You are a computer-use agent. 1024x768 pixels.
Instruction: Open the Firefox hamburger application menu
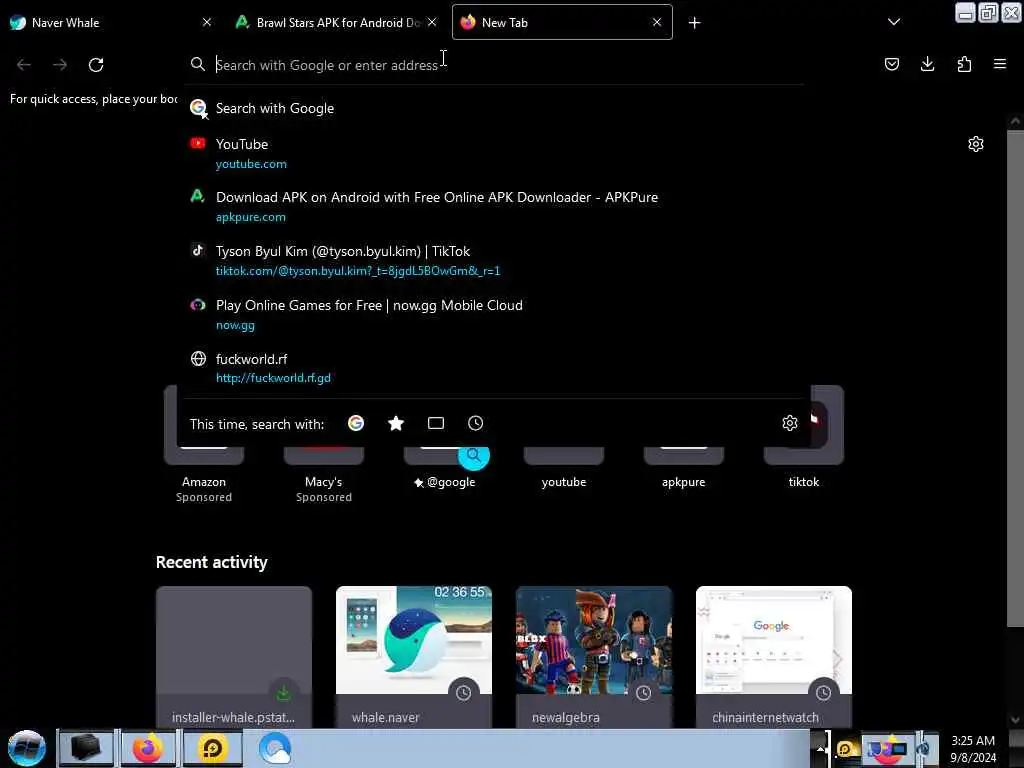click(1000, 64)
